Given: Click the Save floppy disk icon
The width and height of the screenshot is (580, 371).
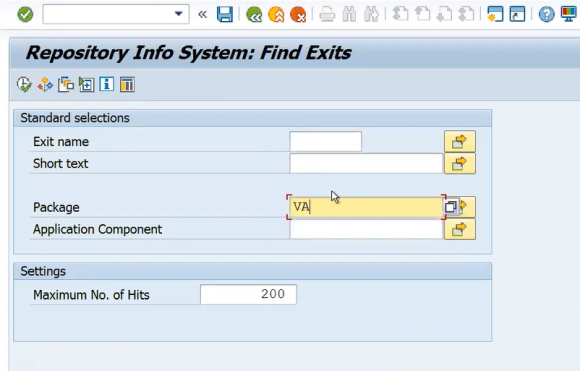Looking at the screenshot, I should (x=225, y=14).
